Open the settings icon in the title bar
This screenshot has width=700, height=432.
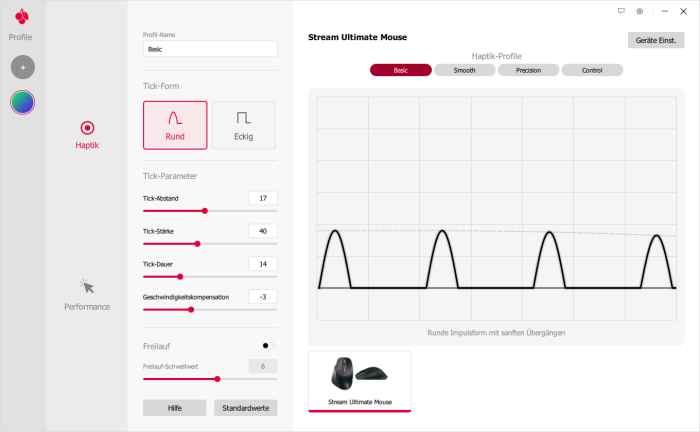pos(640,10)
